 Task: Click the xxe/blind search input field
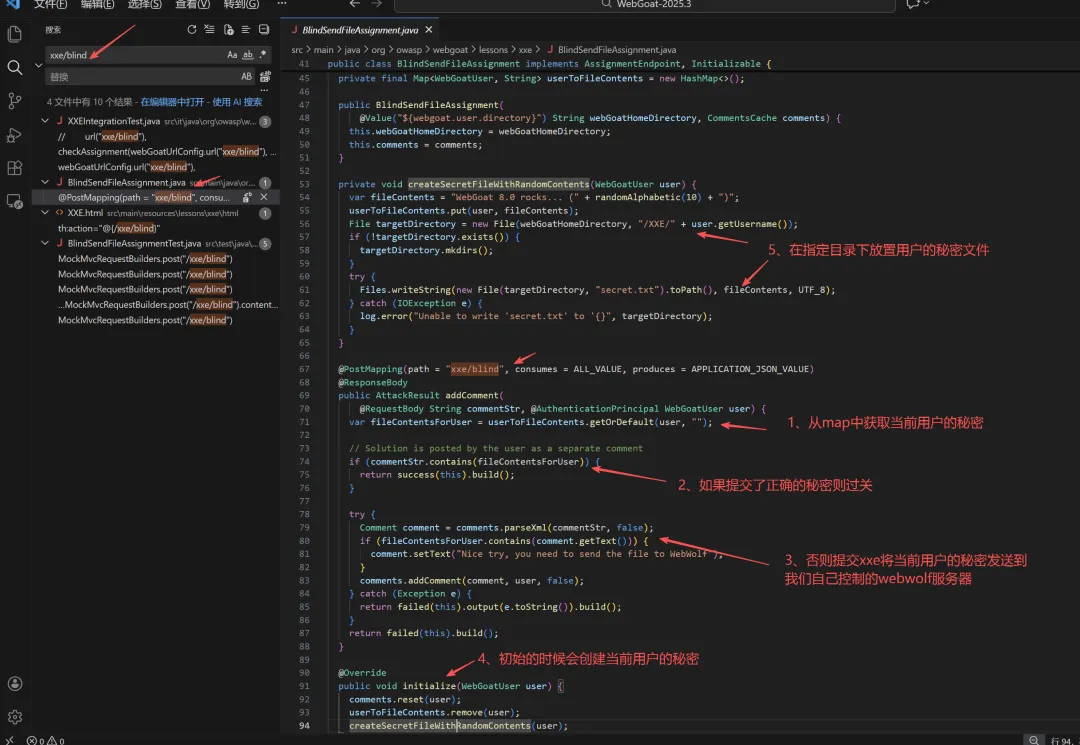pyautogui.click(x=136, y=55)
